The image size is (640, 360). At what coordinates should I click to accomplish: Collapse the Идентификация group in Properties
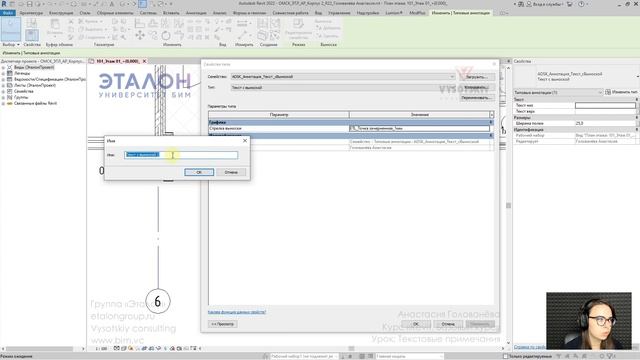[637, 129]
